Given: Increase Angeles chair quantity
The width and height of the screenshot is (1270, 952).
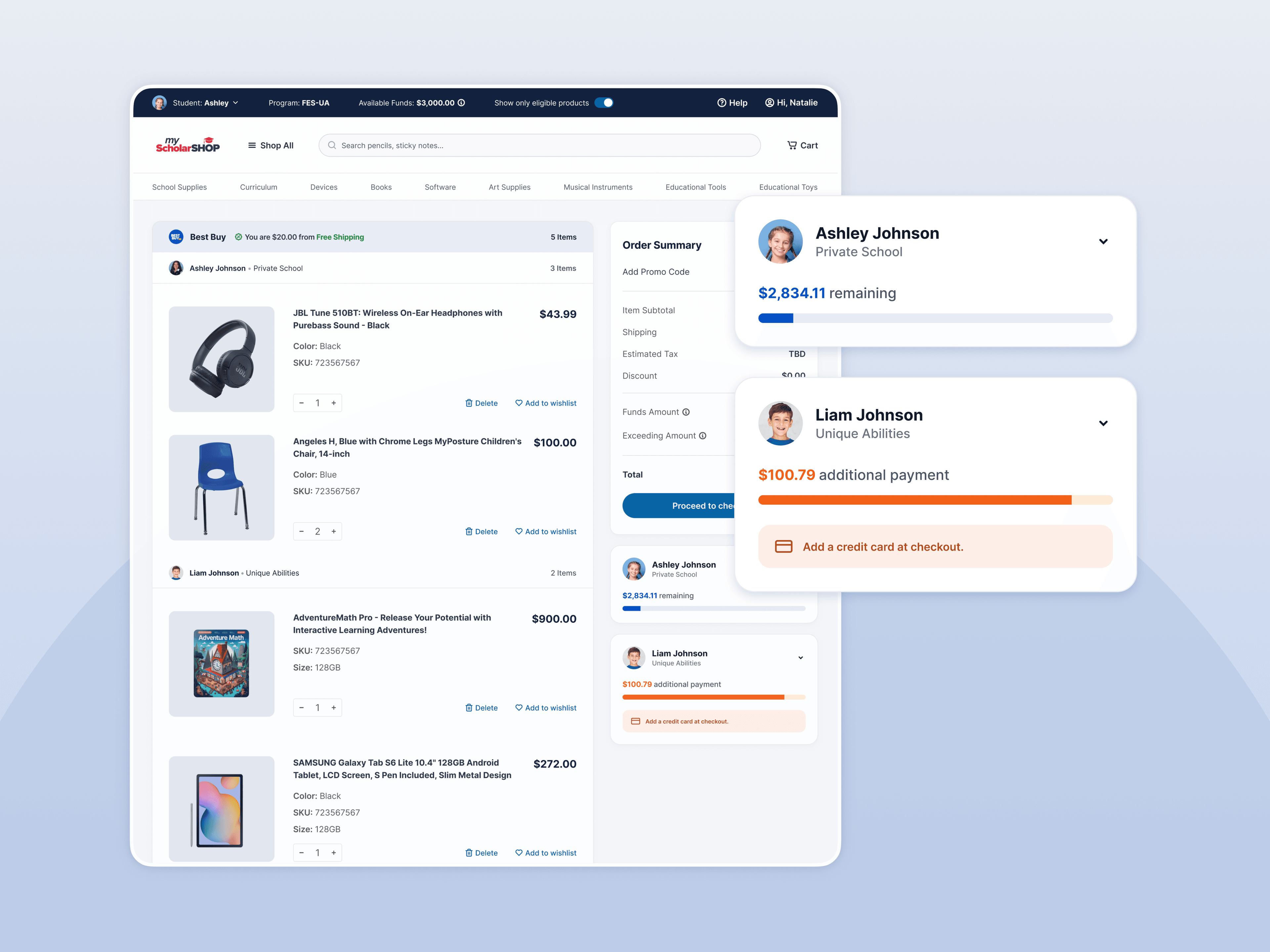Looking at the screenshot, I should coord(334,532).
